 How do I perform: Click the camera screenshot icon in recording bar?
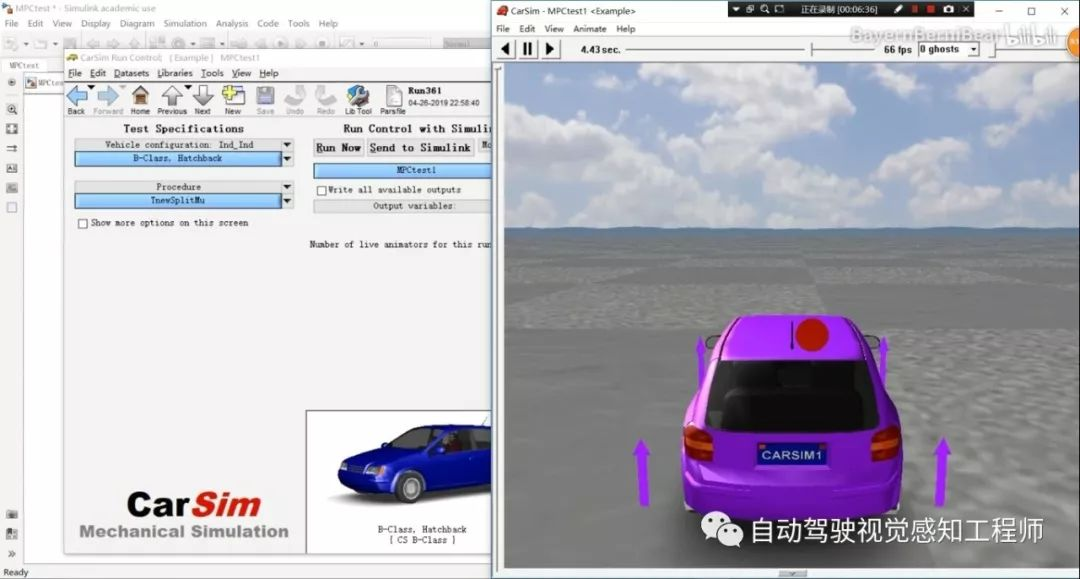pos(948,9)
